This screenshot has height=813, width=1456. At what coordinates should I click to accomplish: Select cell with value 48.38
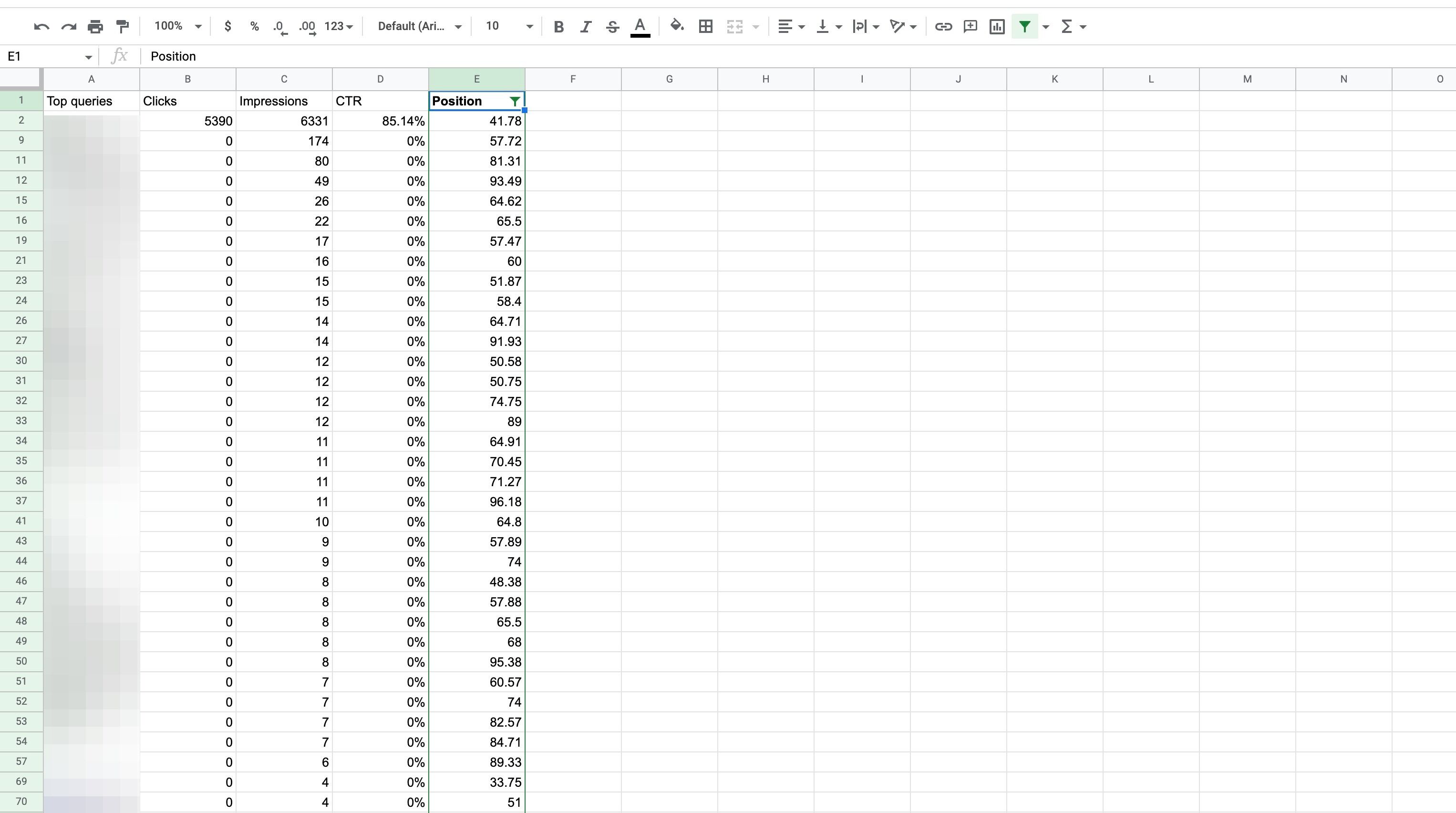click(x=477, y=582)
